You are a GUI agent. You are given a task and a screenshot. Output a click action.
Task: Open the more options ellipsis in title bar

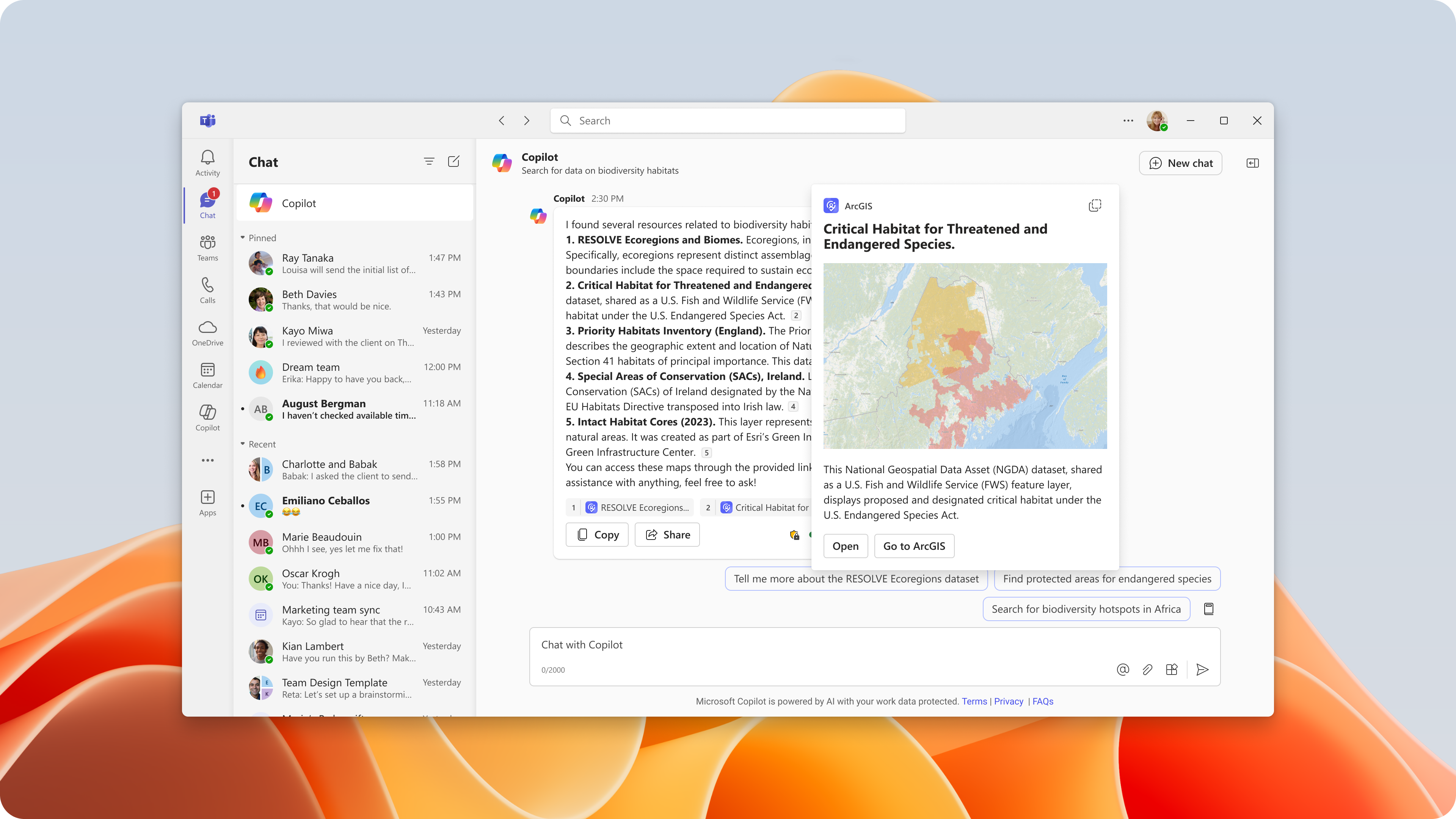pyautogui.click(x=1128, y=121)
